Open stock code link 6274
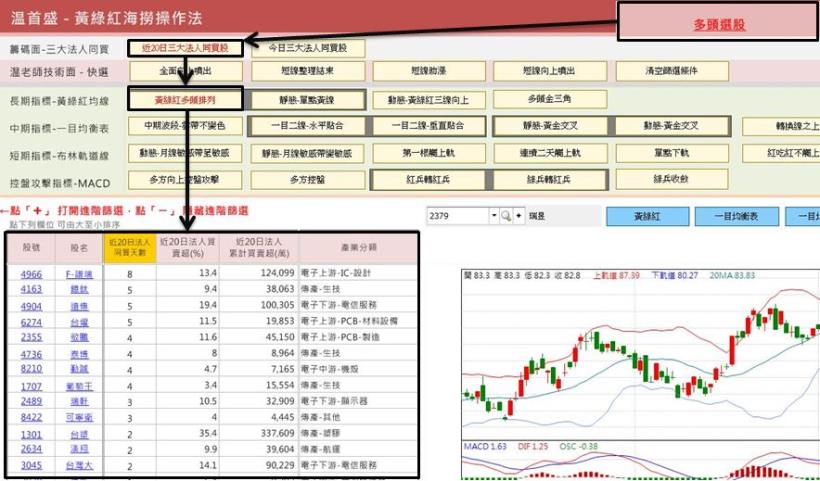This screenshot has width=820, height=481. pyautogui.click(x=31, y=323)
